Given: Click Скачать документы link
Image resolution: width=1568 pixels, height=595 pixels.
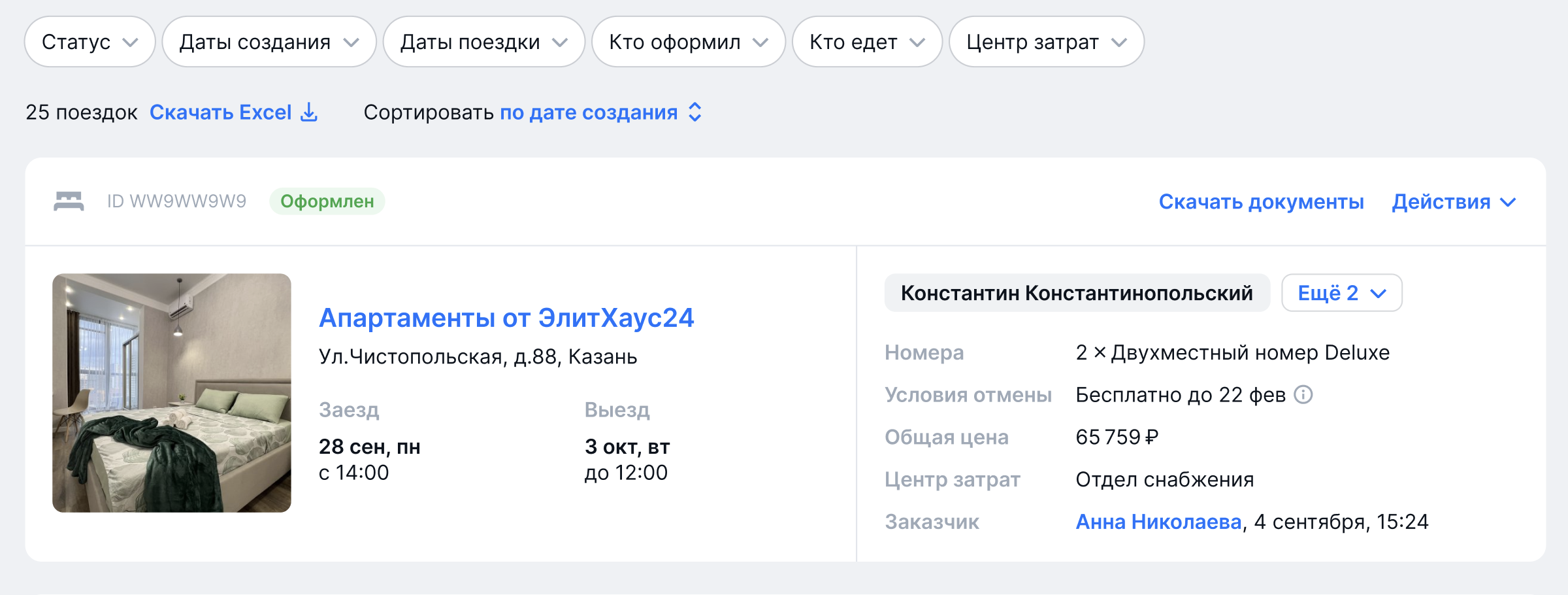Looking at the screenshot, I should 1261,201.
